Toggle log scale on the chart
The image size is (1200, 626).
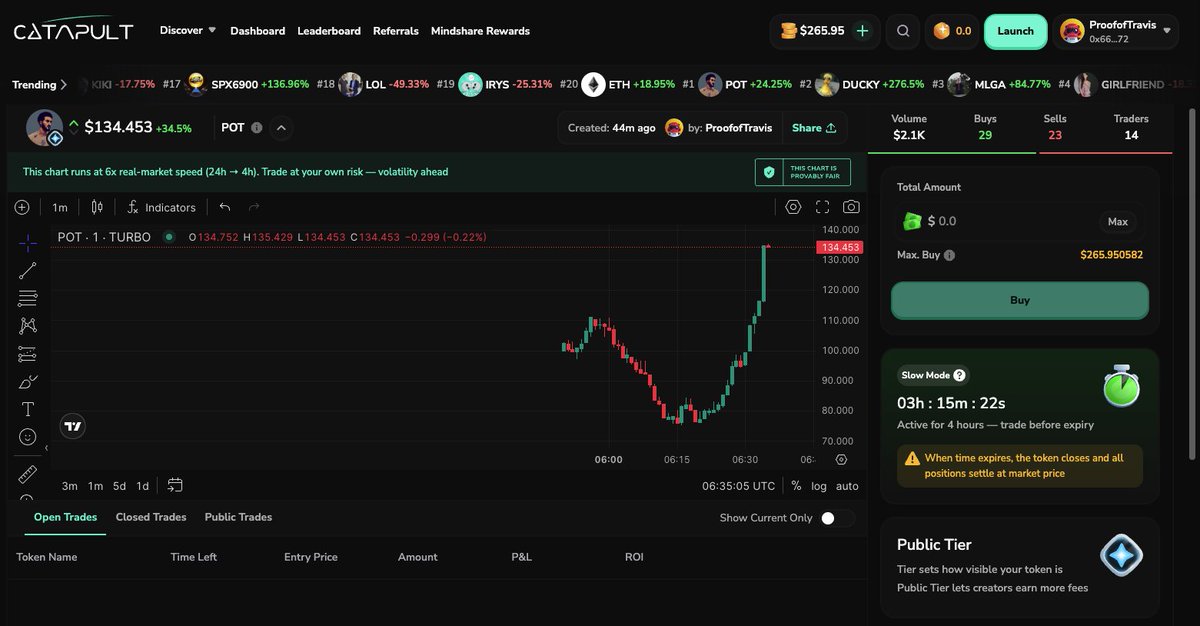[x=819, y=486]
